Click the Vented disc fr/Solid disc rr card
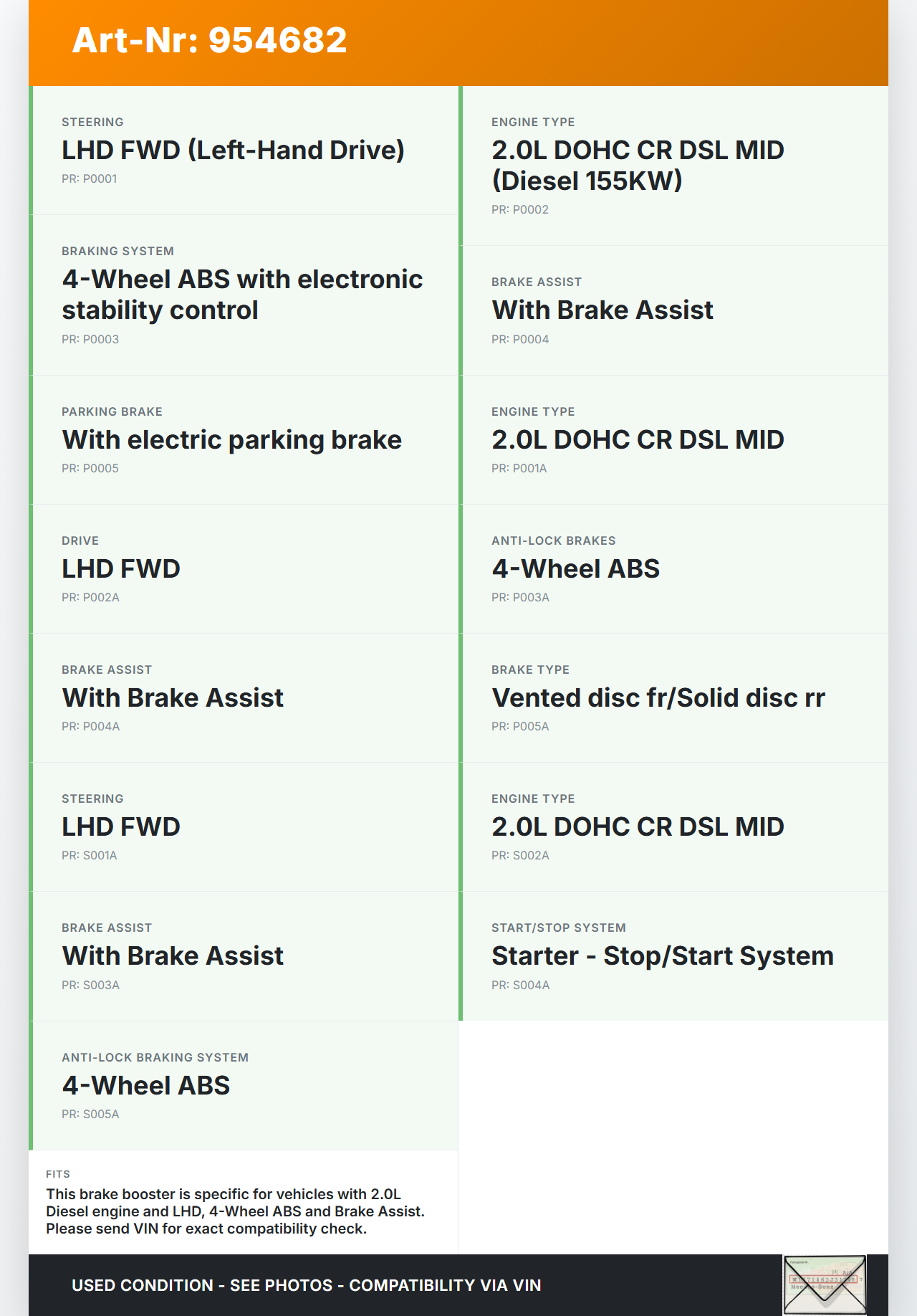The width and height of the screenshot is (917, 1316). tap(673, 697)
